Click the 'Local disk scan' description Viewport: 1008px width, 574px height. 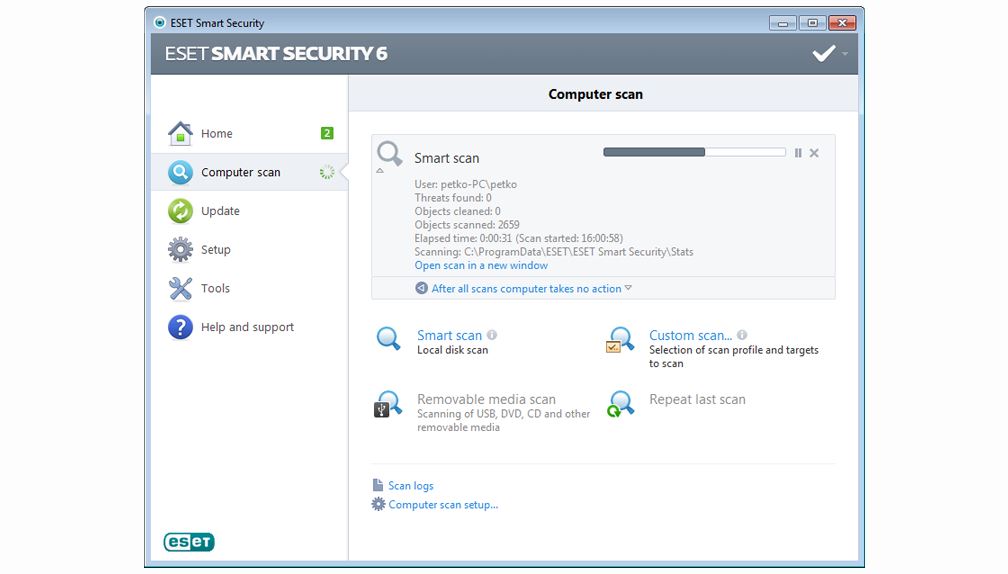click(453, 350)
